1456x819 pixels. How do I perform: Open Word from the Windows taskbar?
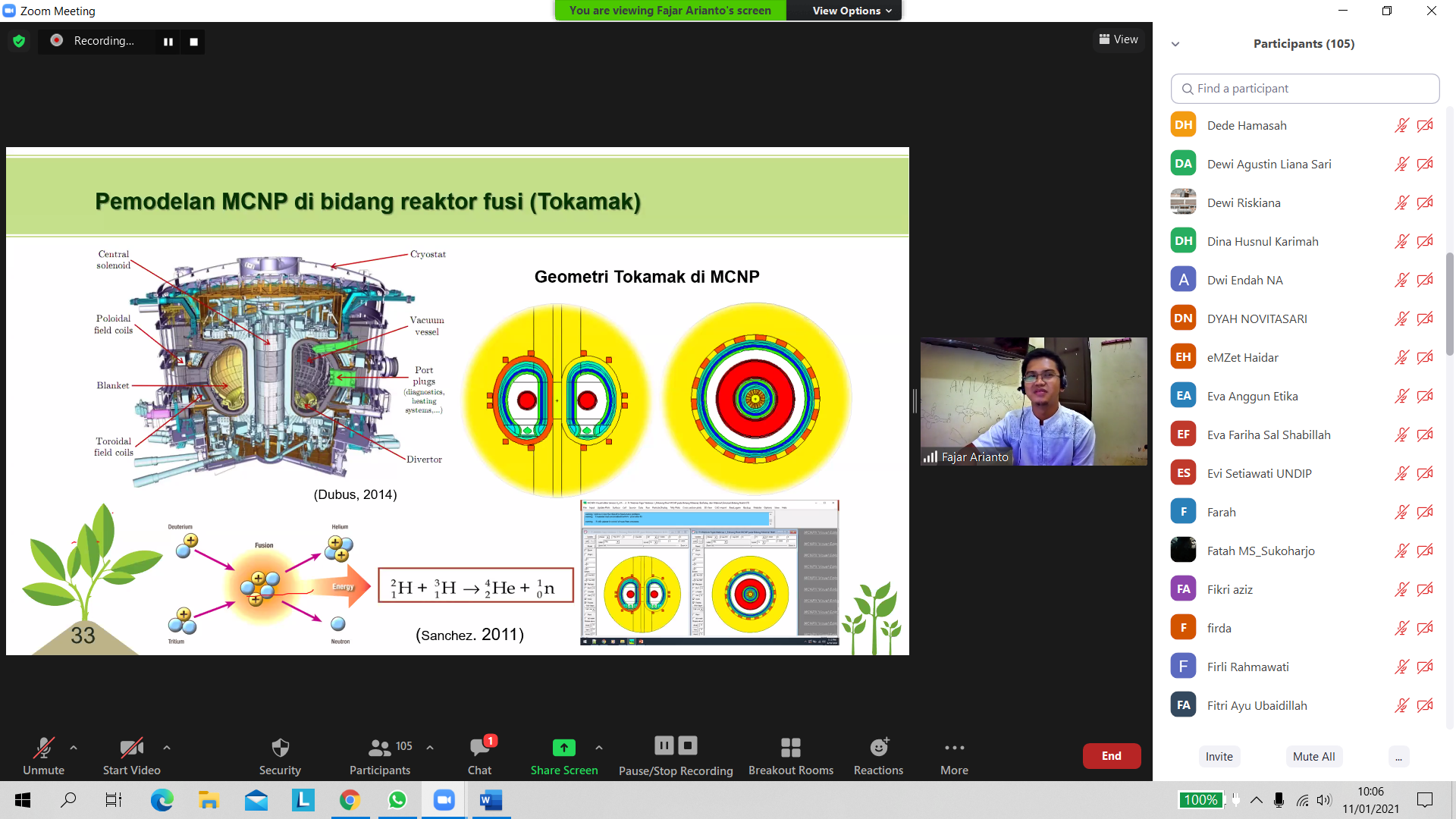tap(491, 800)
